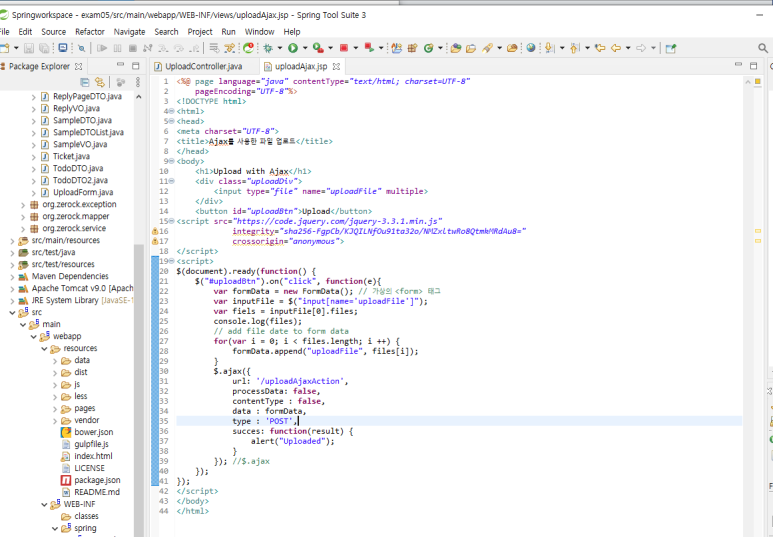
Task: Click the Resume debug icon
Action: click(x=102, y=48)
